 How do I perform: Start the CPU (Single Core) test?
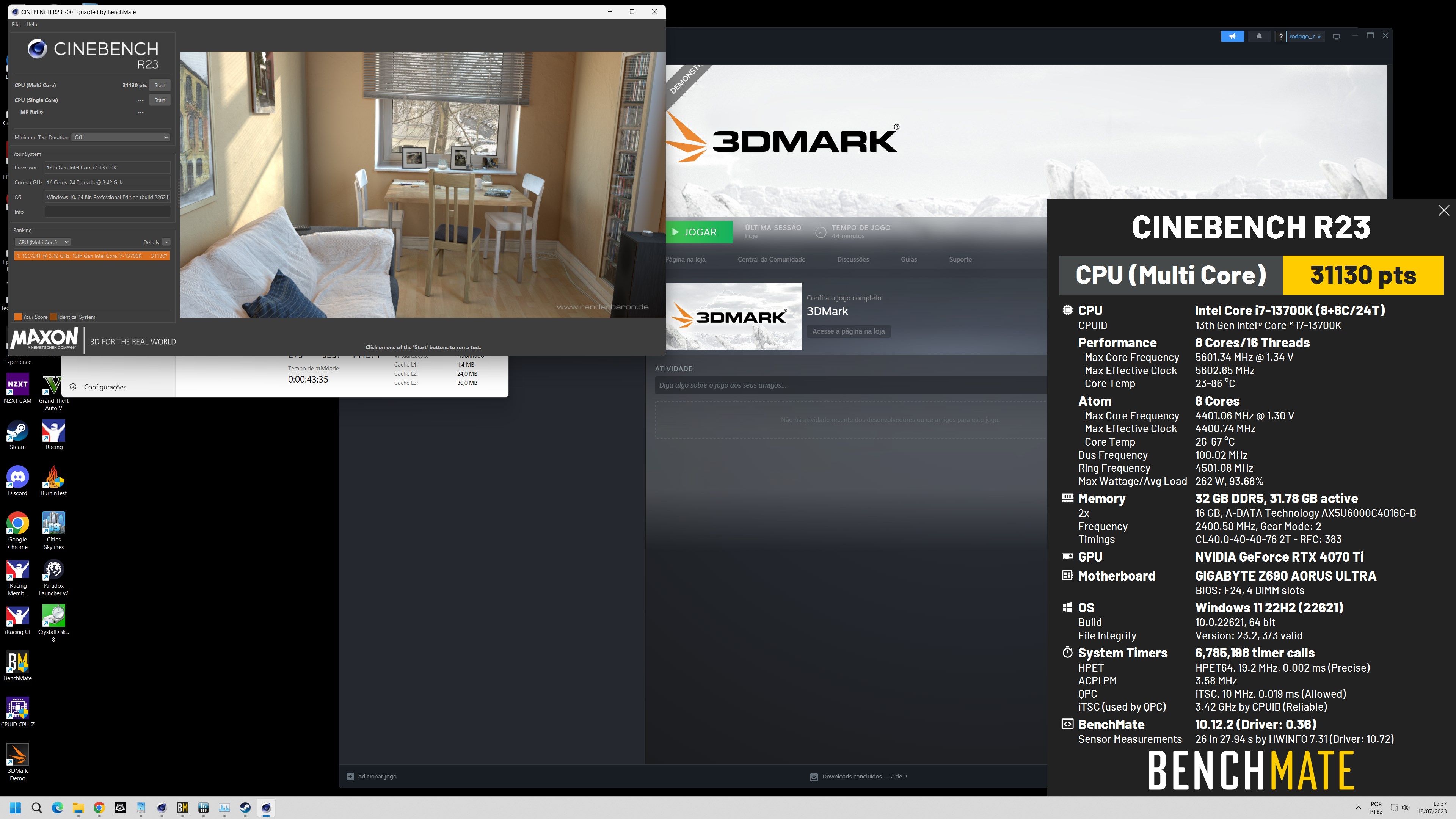coord(160,100)
